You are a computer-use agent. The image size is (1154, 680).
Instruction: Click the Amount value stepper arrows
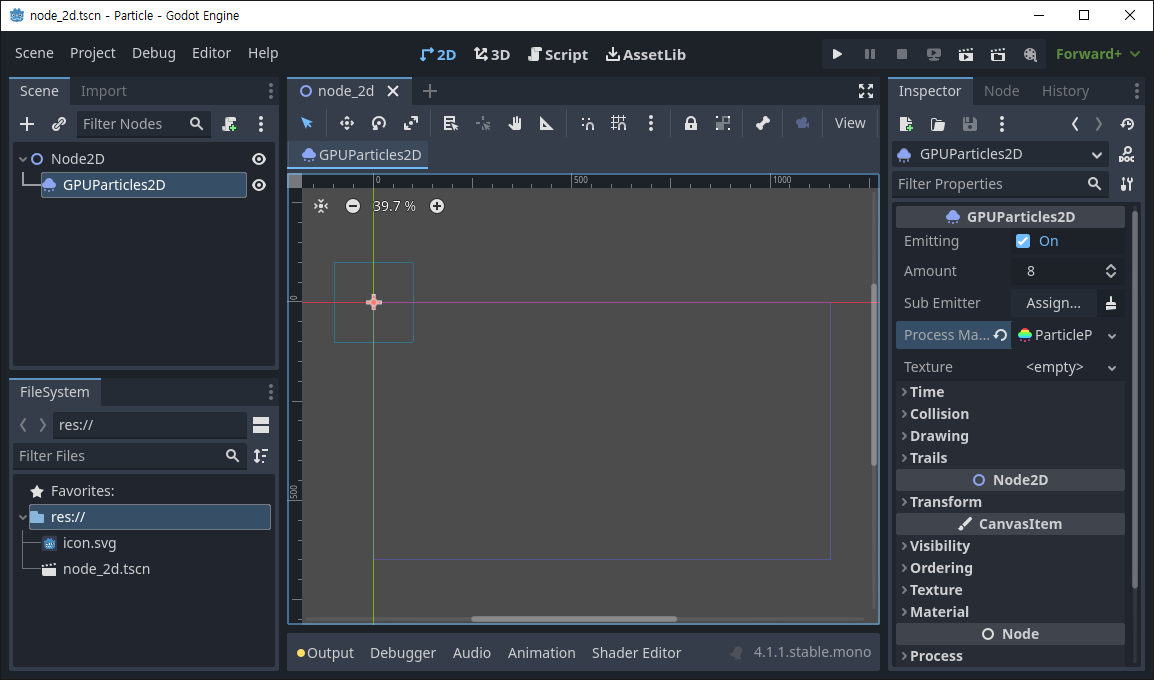1111,272
